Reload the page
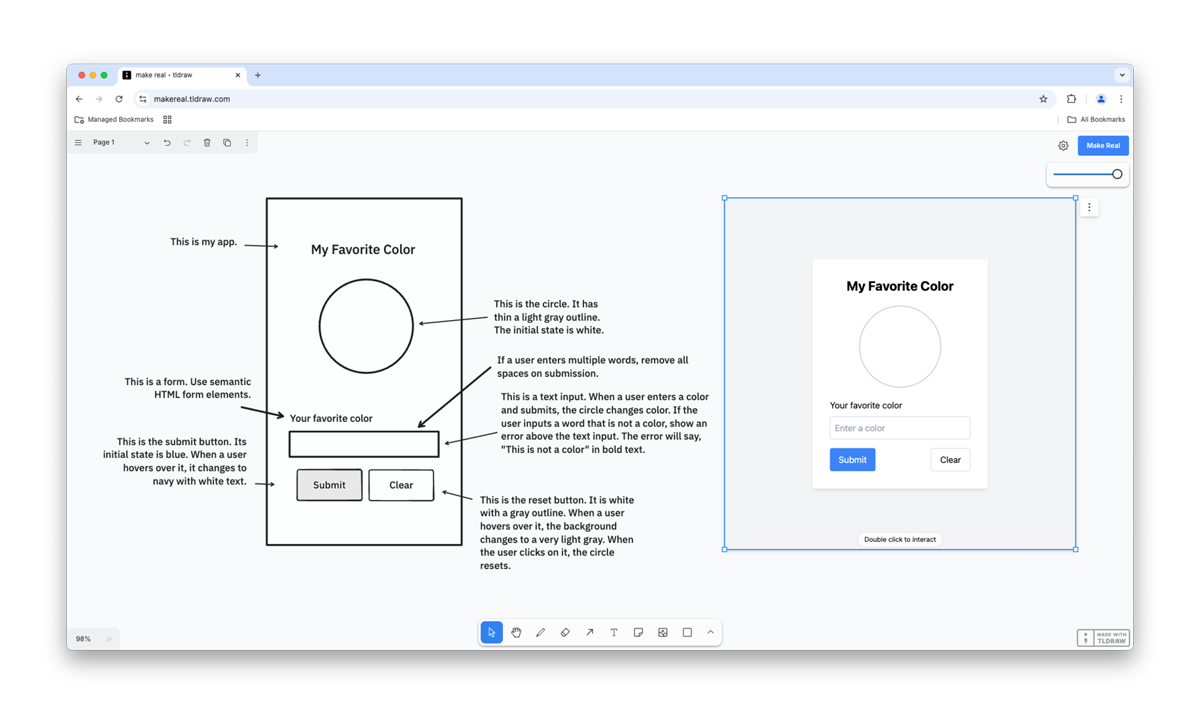This screenshot has height=720, width=1200. click(119, 99)
